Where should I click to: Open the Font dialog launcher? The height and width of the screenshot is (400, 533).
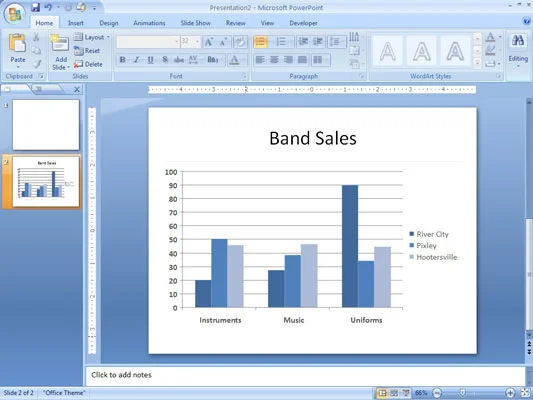(x=244, y=76)
